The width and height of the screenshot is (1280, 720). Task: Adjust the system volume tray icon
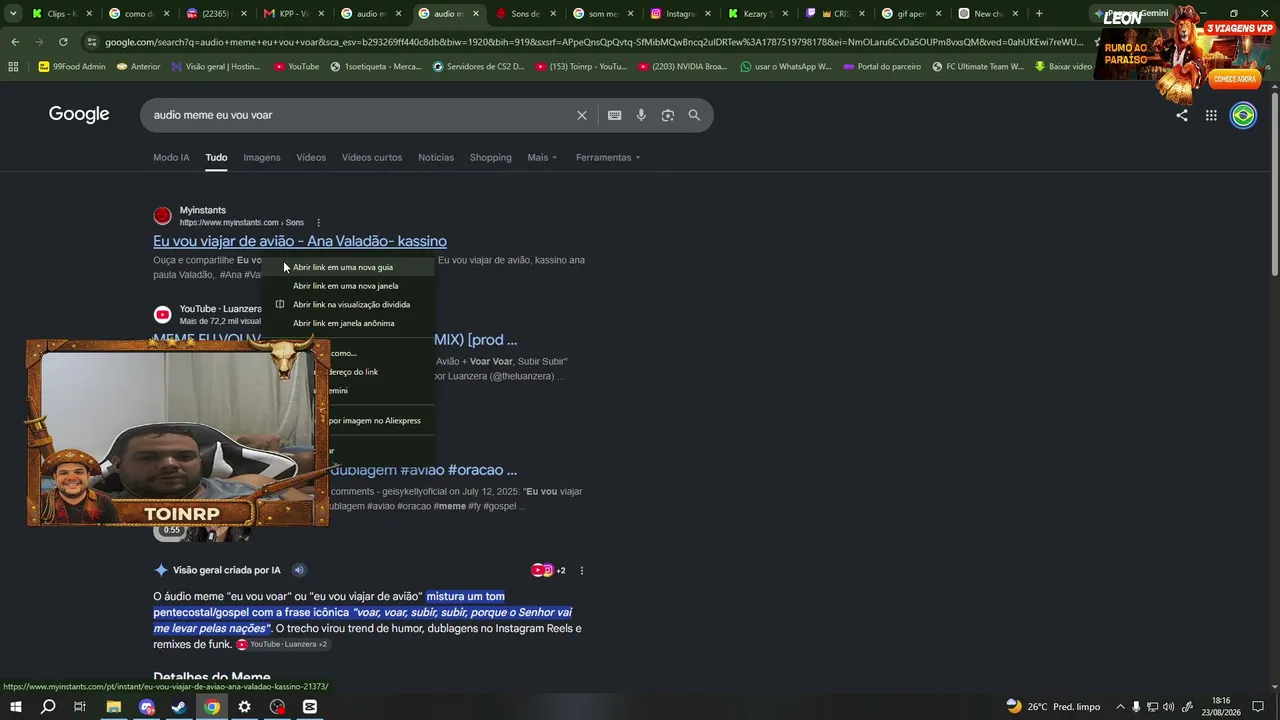pos(1168,707)
